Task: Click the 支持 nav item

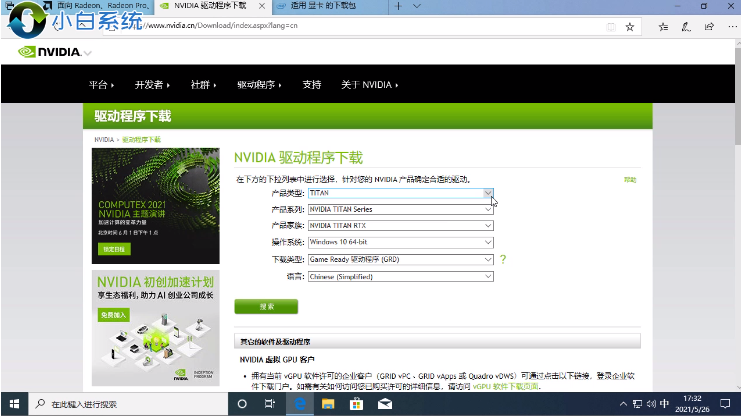Action: click(x=311, y=85)
